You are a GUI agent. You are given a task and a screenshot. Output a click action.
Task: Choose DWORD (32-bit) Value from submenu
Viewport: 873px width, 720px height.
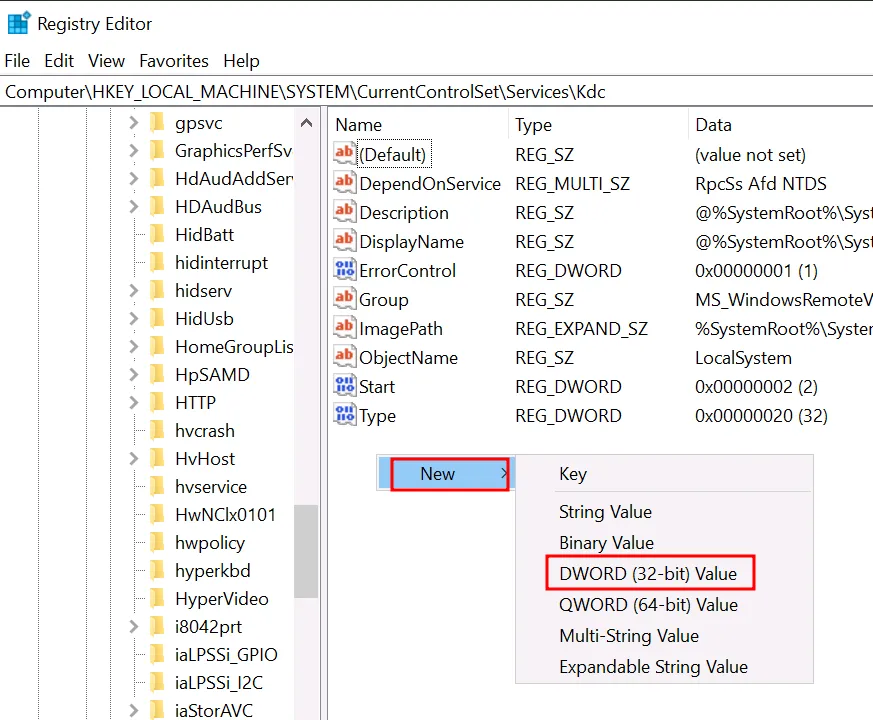click(x=648, y=574)
